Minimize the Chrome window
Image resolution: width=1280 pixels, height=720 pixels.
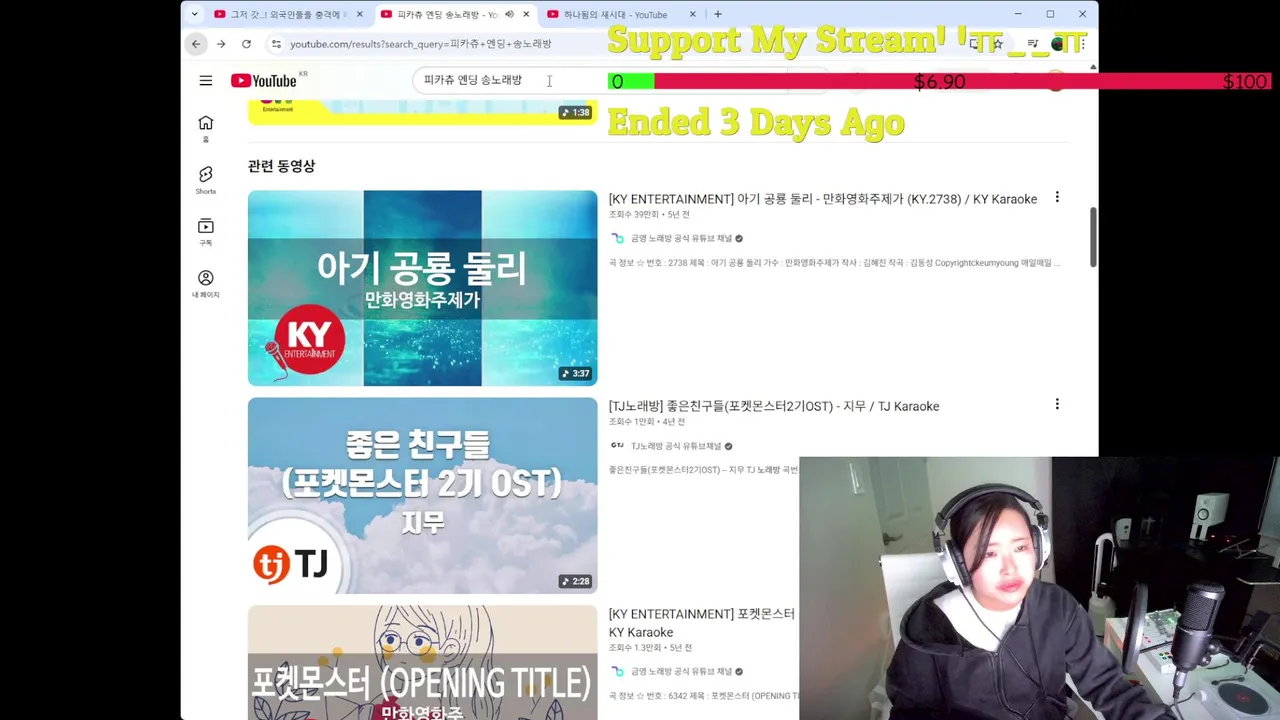click(1018, 14)
